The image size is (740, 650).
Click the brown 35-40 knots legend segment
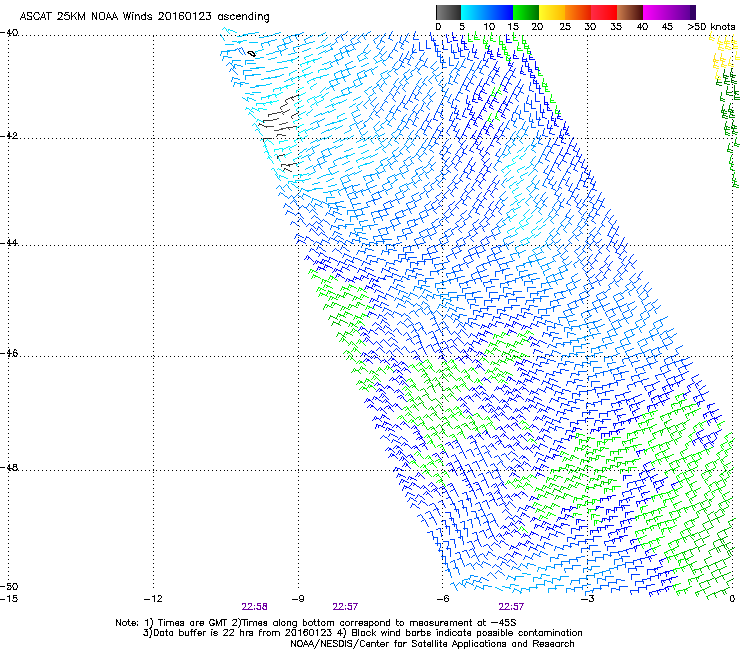630,12
